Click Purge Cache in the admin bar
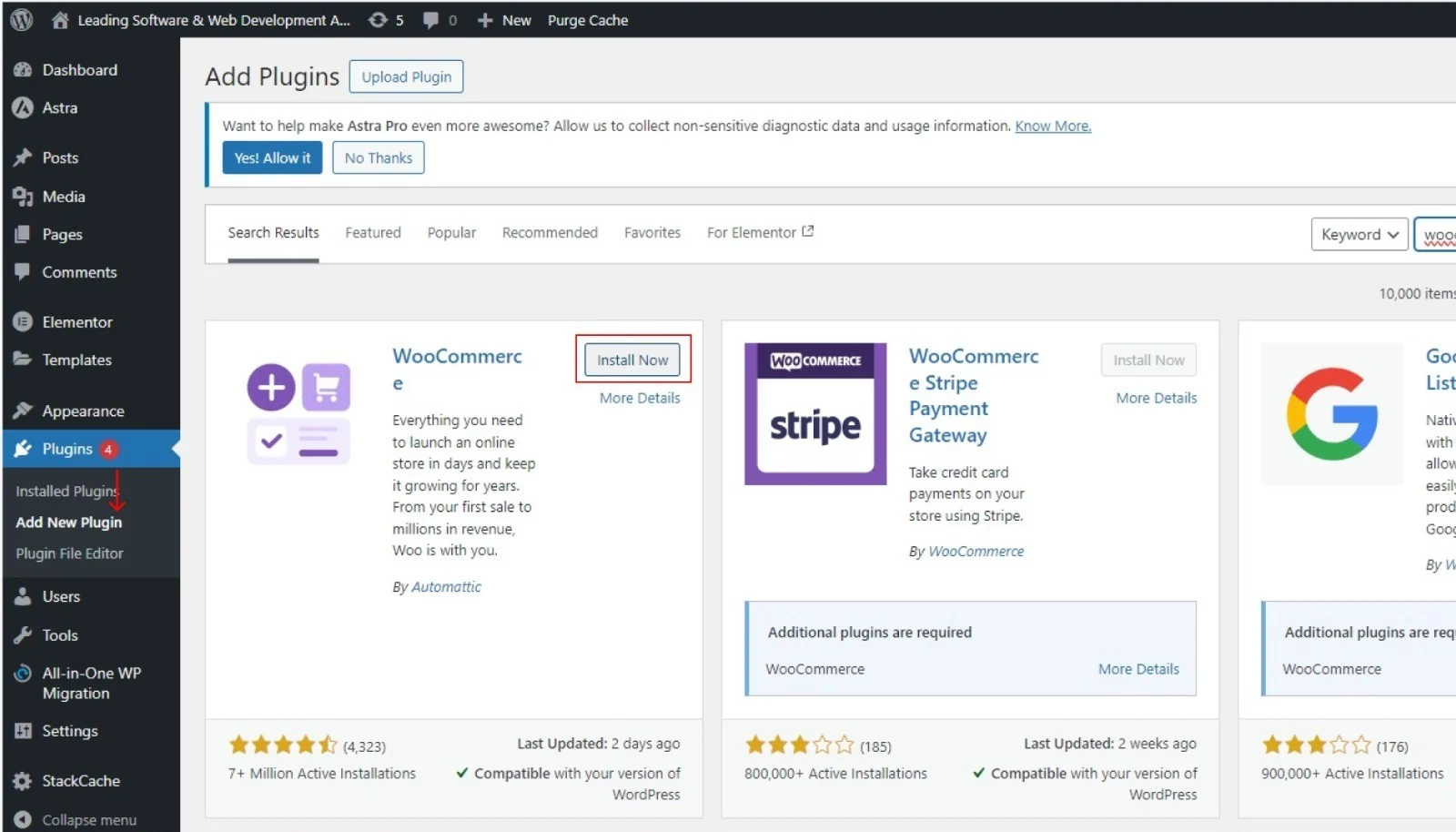This screenshot has height=832, width=1456. pos(588,20)
